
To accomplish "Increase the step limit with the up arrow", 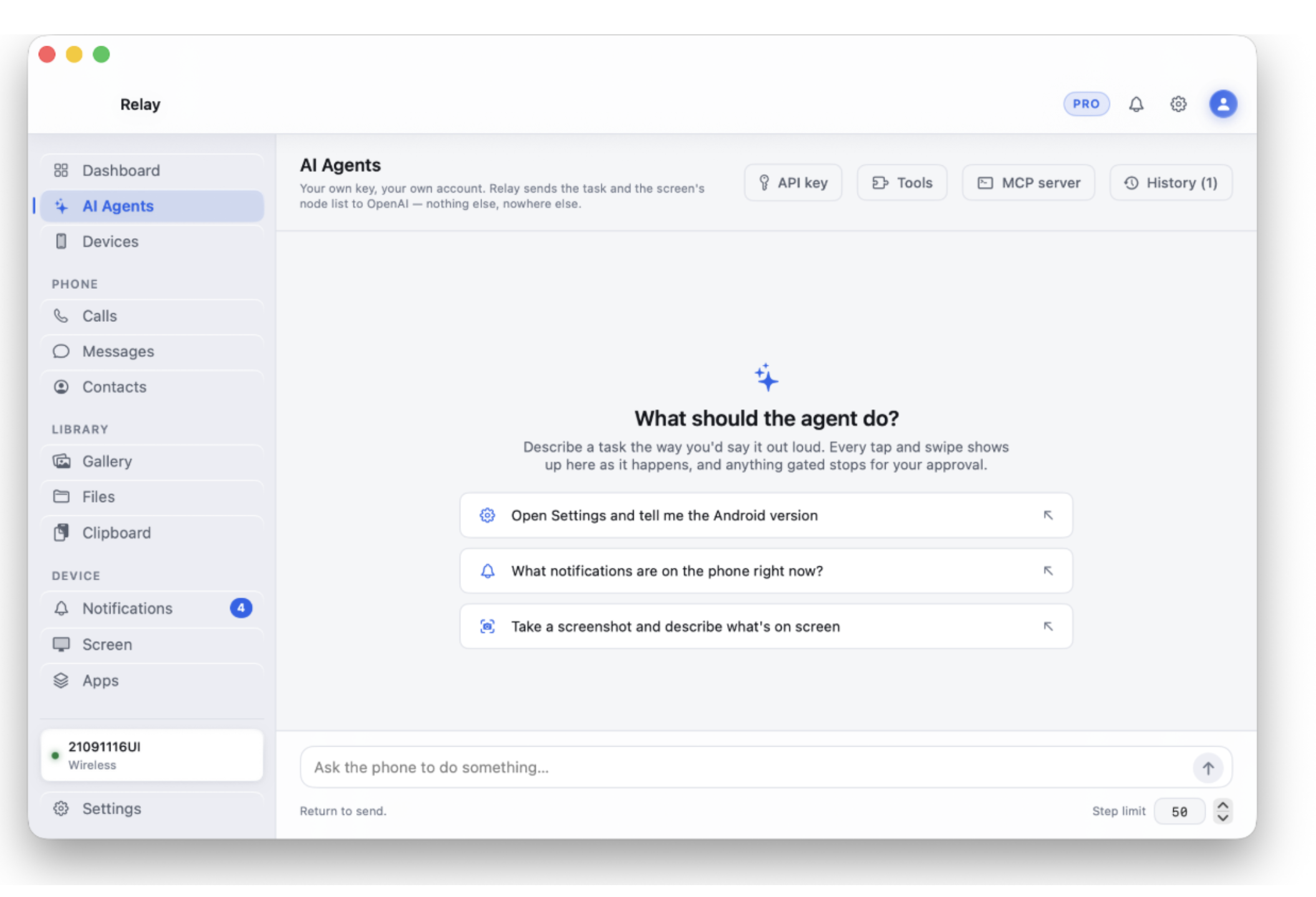I will tap(1222, 805).
